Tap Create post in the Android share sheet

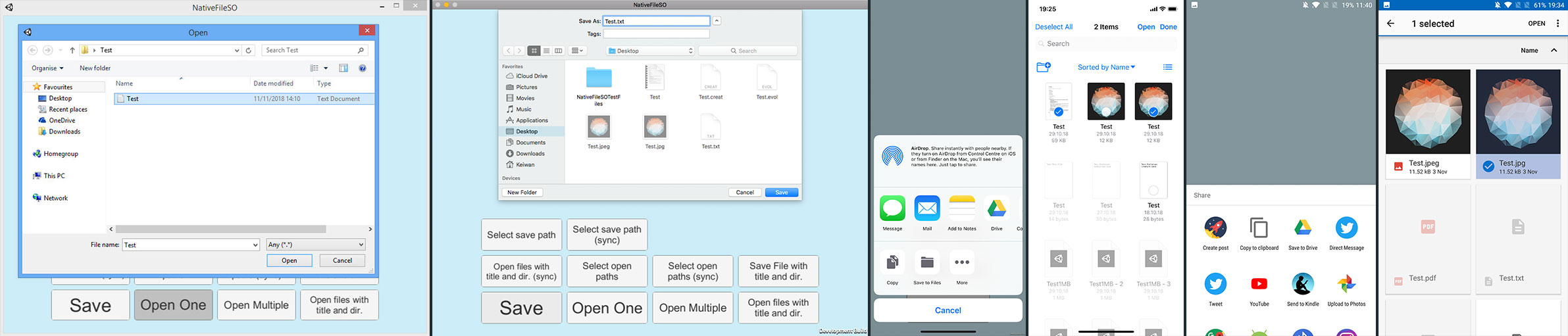1215,228
